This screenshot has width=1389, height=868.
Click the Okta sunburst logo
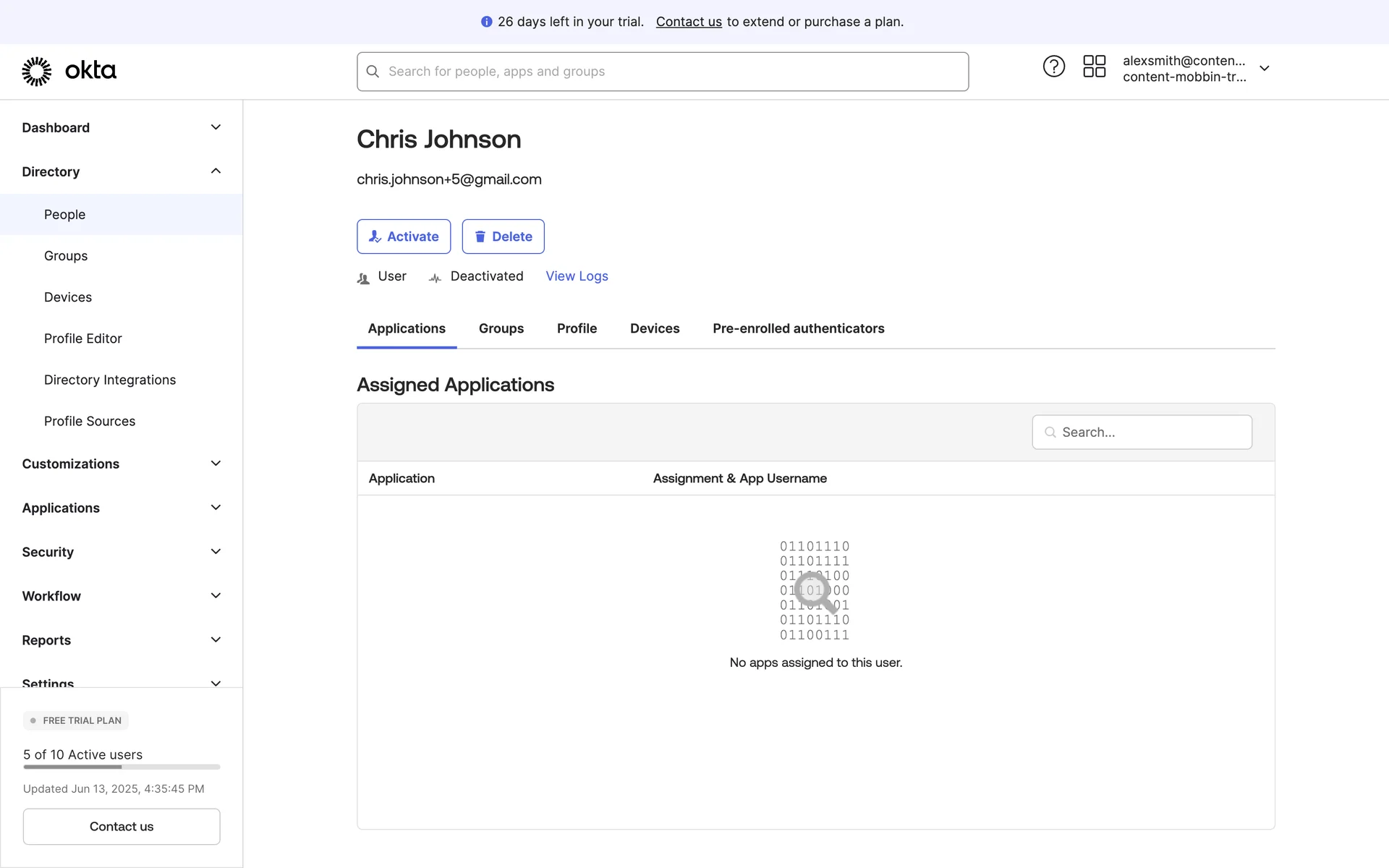[x=37, y=71]
